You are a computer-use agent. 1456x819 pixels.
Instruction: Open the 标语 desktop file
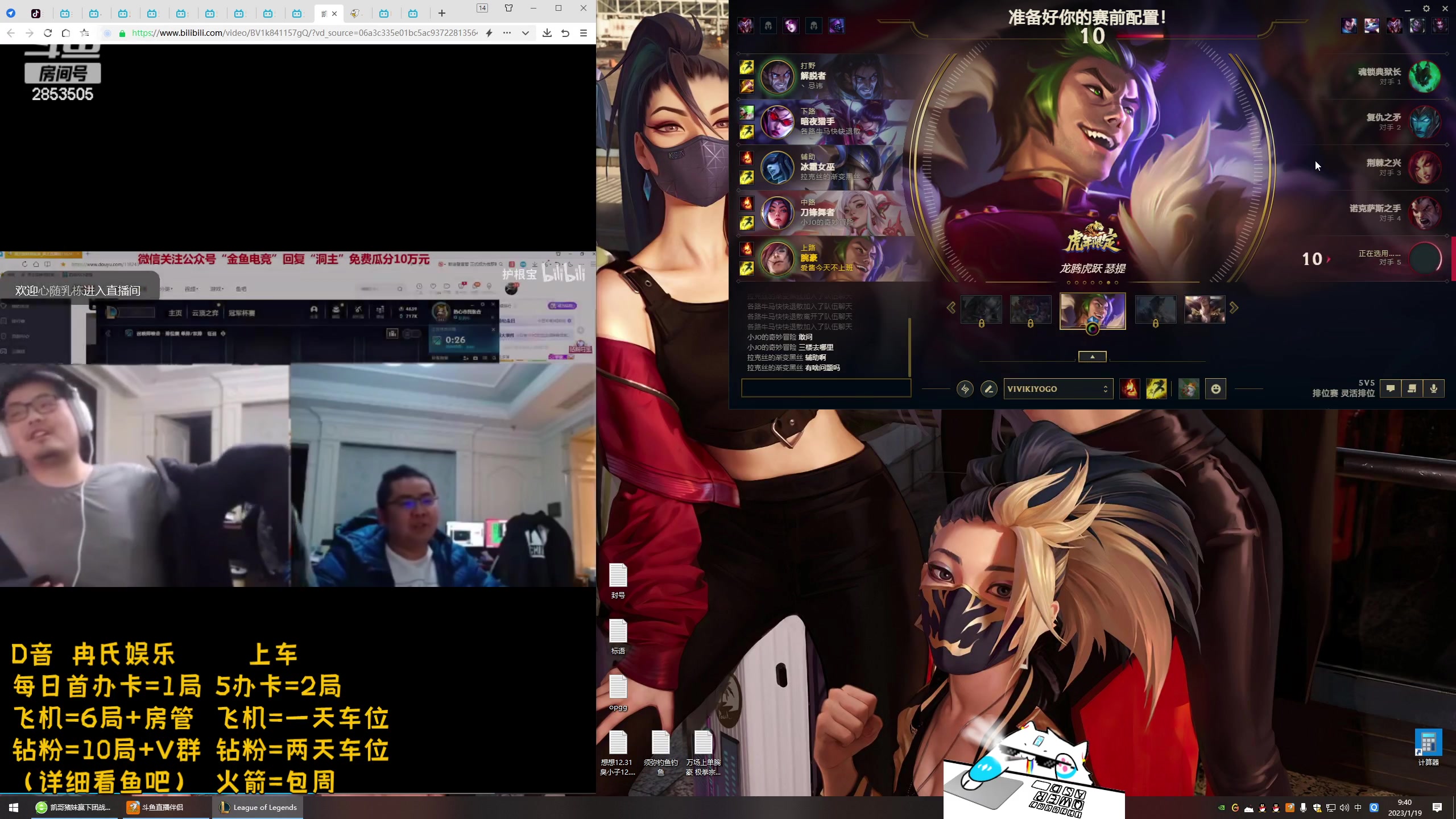[618, 636]
